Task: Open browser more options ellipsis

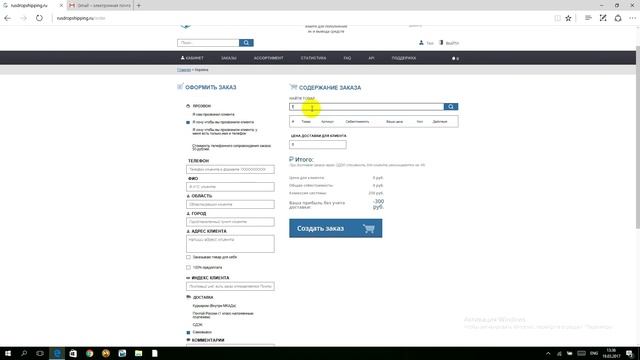Action: coord(633,18)
